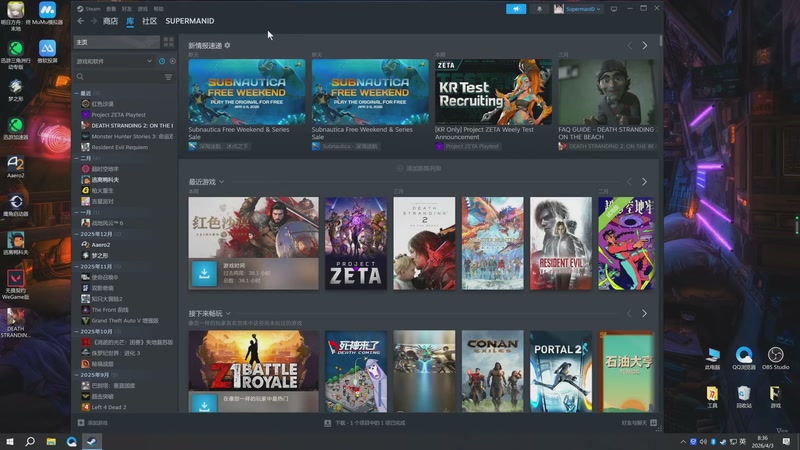Select Project ZETA Playtest in list
800x450 pixels.
click(118, 115)
